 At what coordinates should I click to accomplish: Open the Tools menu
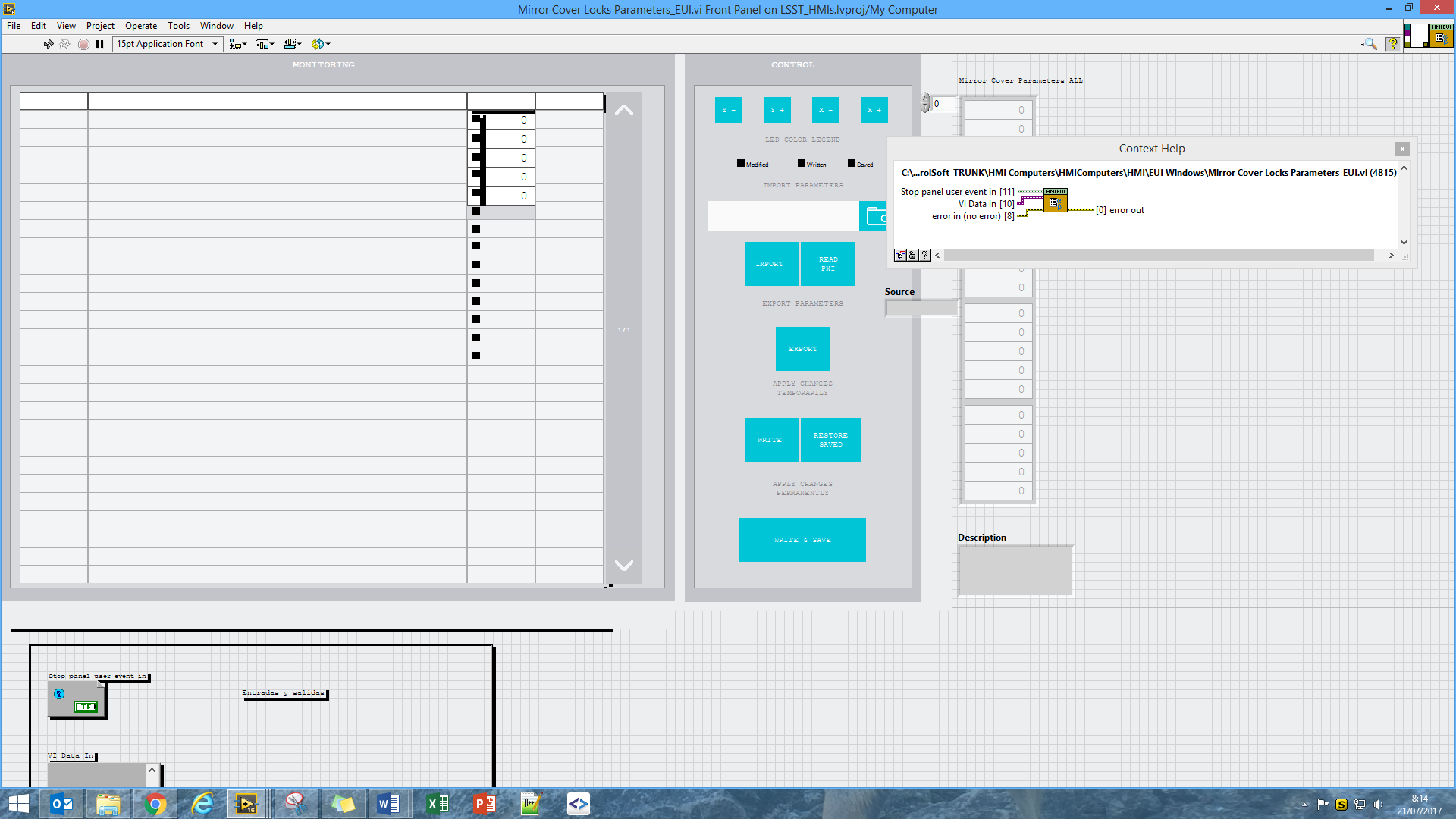pos(178,26)
